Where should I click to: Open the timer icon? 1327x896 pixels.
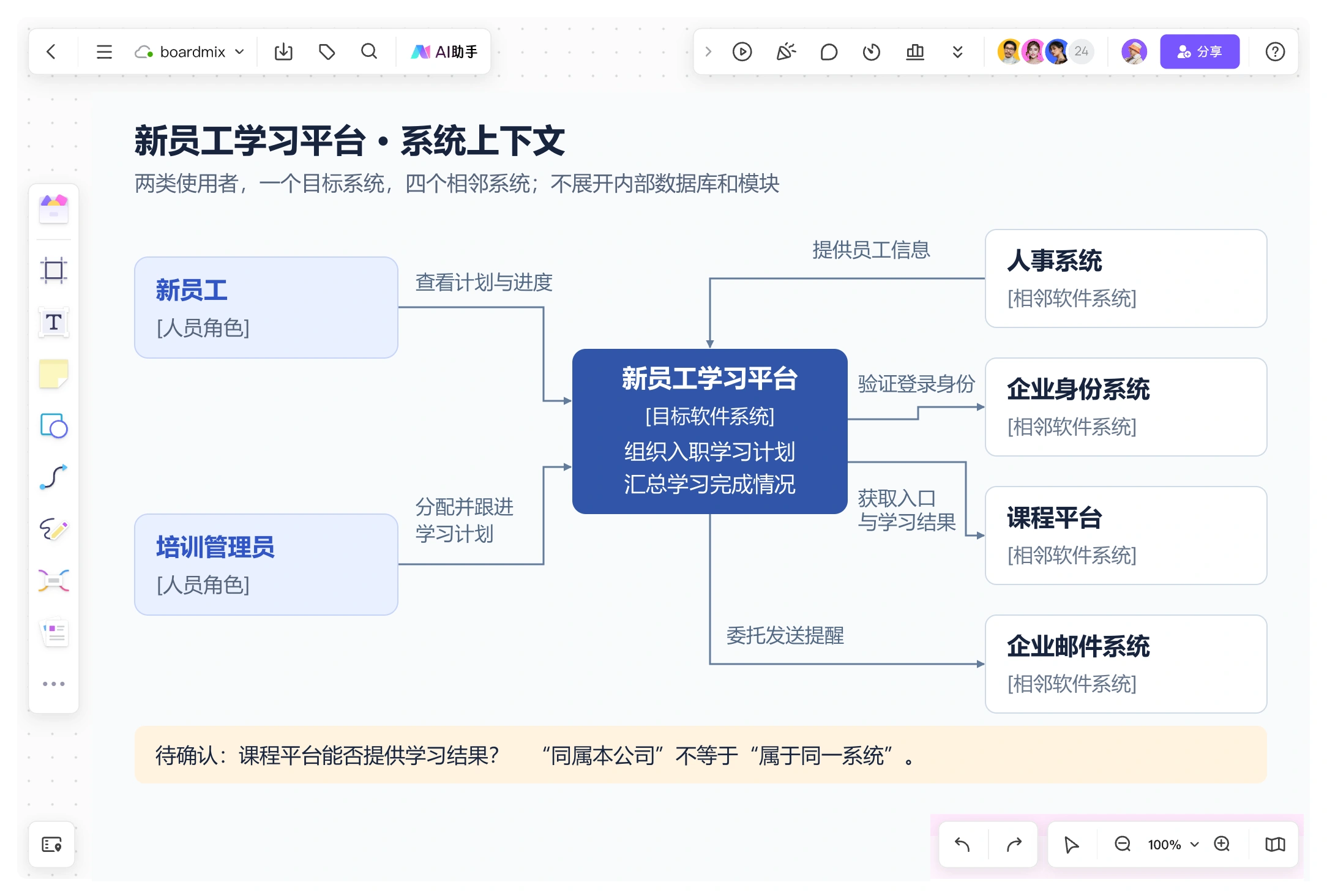[872, 52]
